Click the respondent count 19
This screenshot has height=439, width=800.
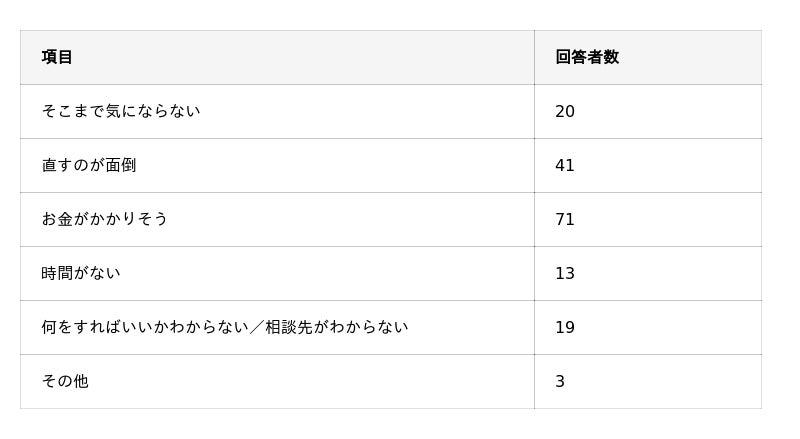pyautogui.click(x=565, y=327)
